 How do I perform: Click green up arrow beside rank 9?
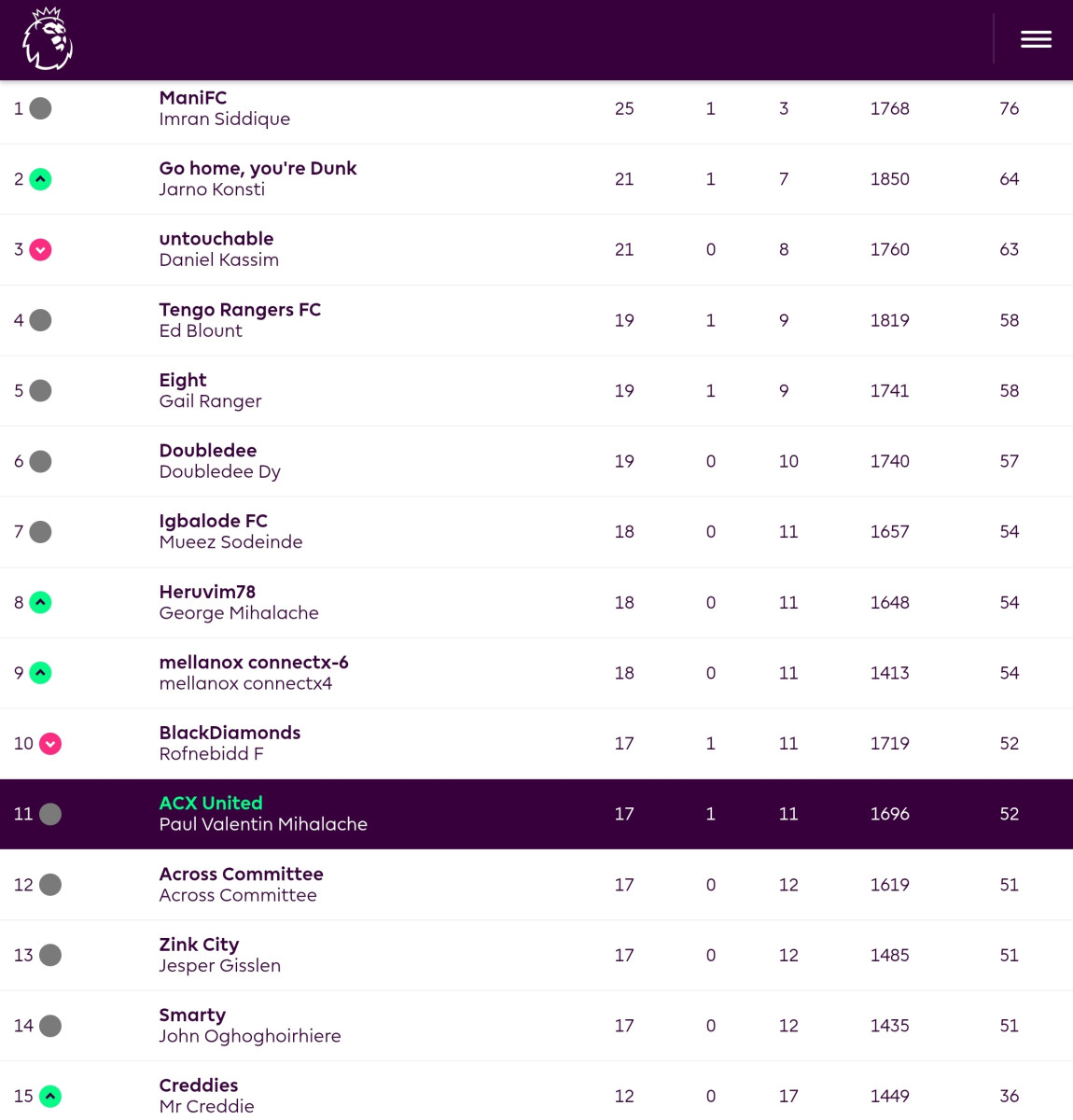click(x=40, y=673)
